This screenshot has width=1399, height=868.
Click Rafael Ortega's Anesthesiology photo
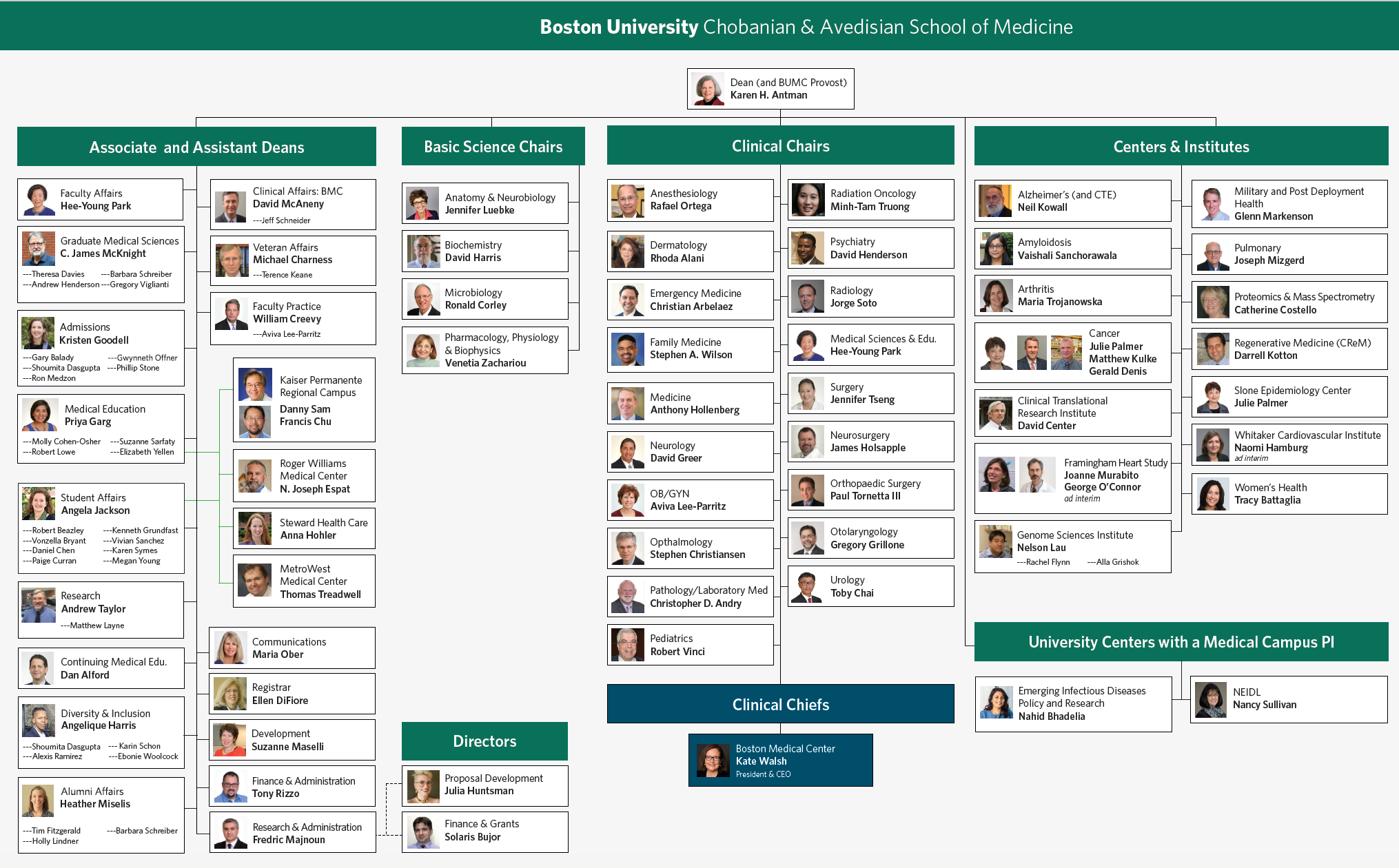628,201
